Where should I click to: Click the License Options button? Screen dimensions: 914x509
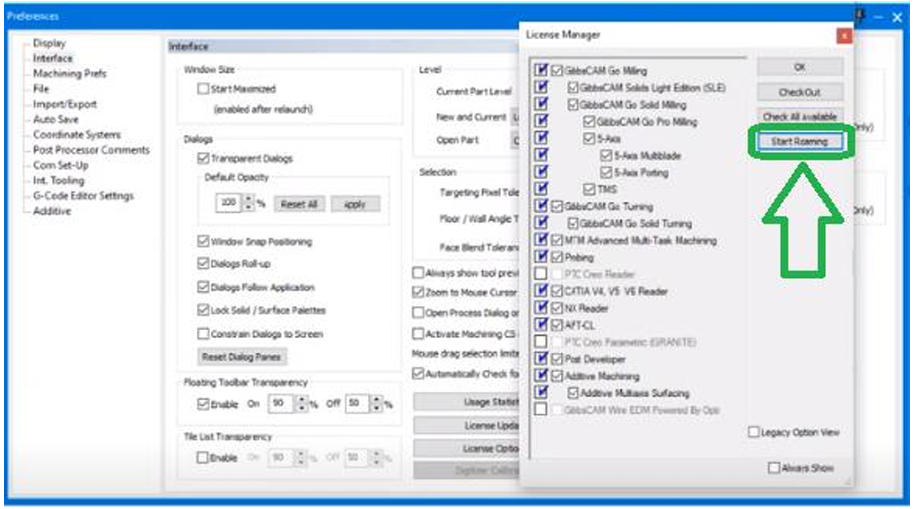tap(466, 448)
